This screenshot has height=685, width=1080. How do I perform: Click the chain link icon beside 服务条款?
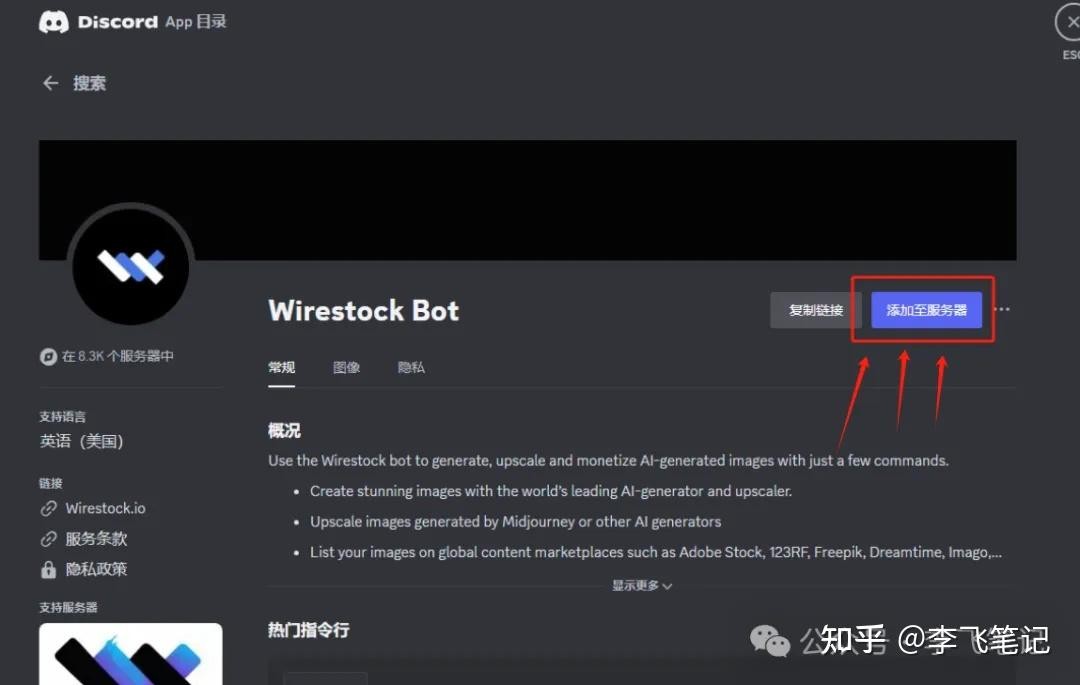(x=48, y=539)
